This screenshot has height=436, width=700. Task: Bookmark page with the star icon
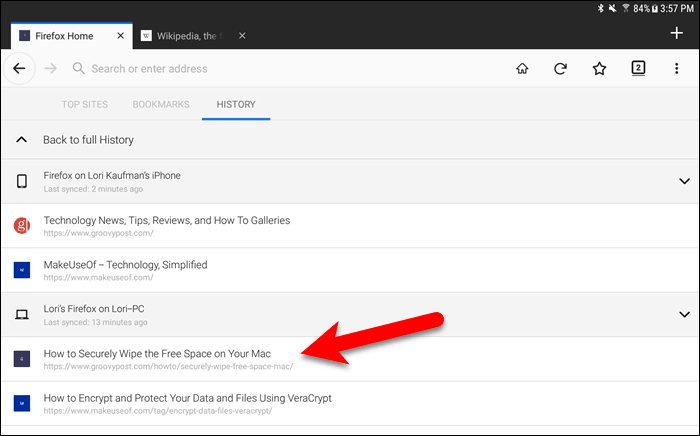(x=599, y=68)
